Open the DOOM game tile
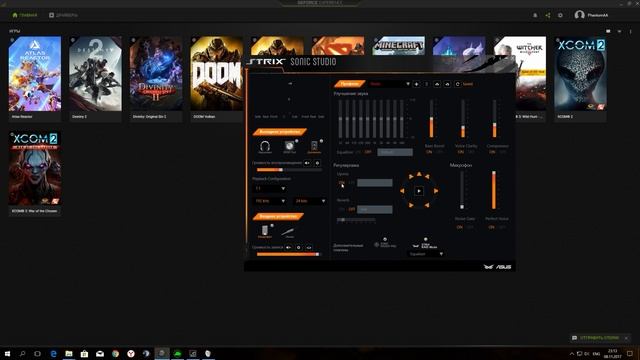Image resolution: width=640 pixels, height=360 pixels. point(216,79)
